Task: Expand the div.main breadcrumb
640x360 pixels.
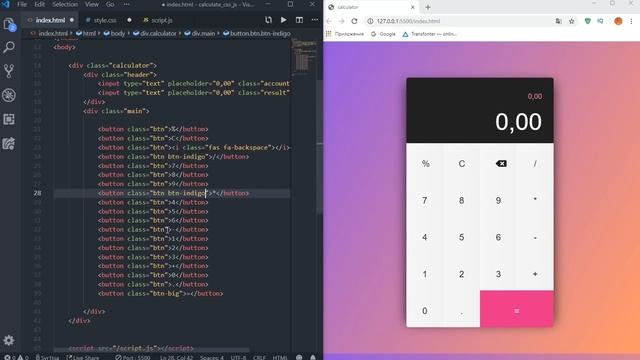Action: (x=200, y=33)
